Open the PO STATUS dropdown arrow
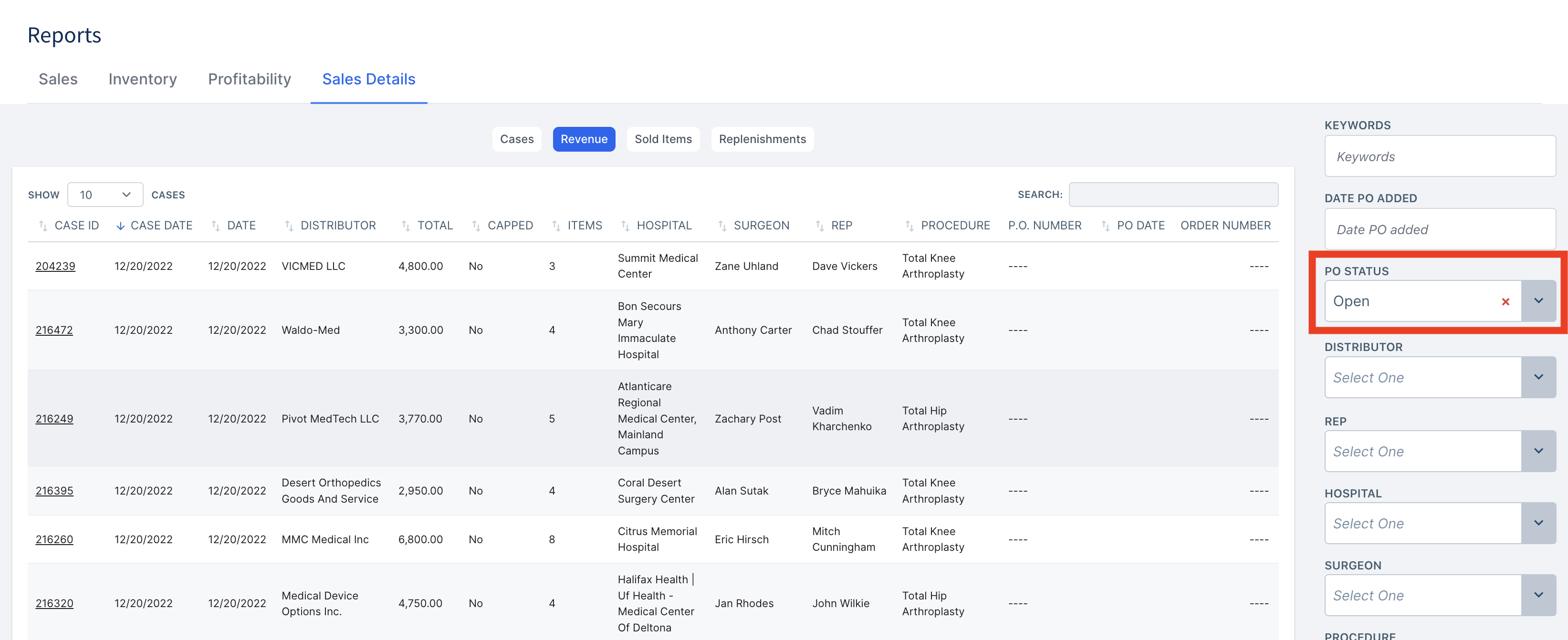1568x640 pixels. click(1538, 301)
